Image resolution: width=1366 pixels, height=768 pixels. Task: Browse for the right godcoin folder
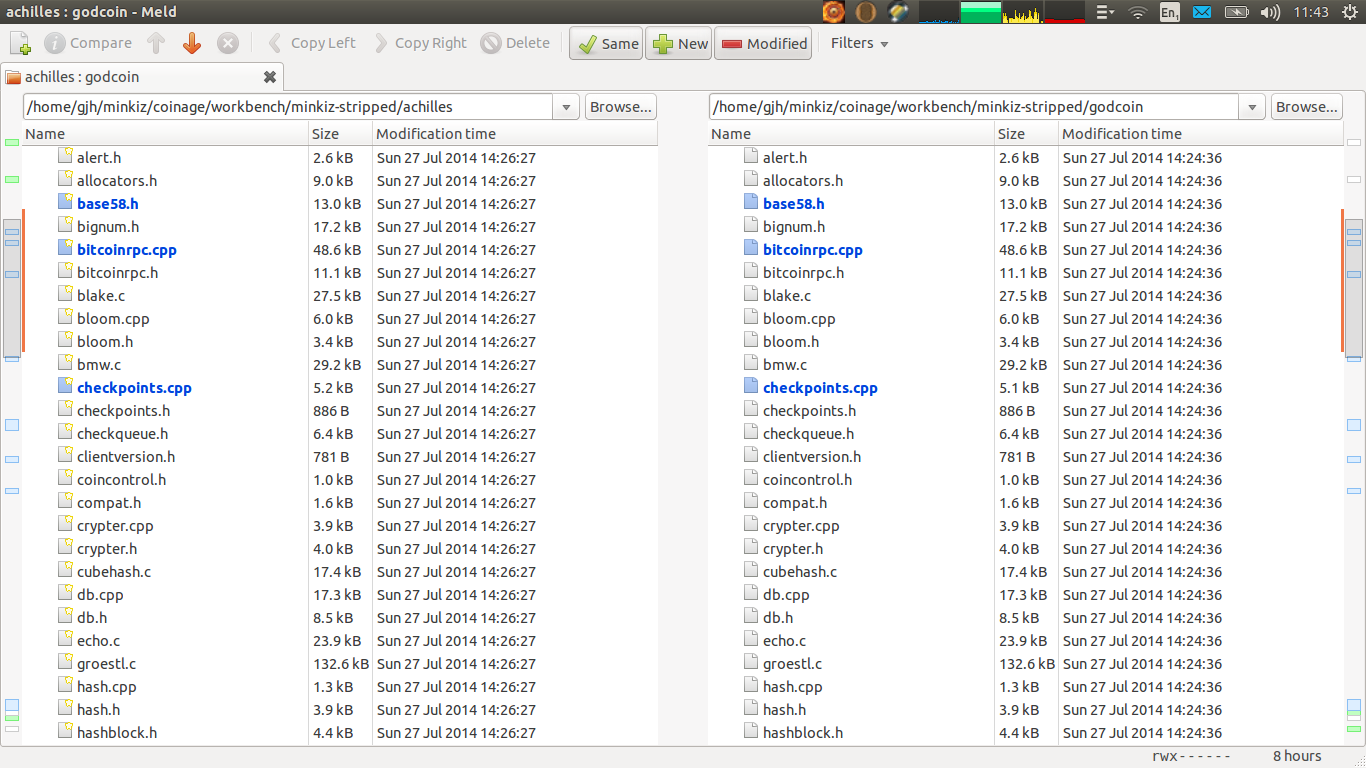point(1306,107)
